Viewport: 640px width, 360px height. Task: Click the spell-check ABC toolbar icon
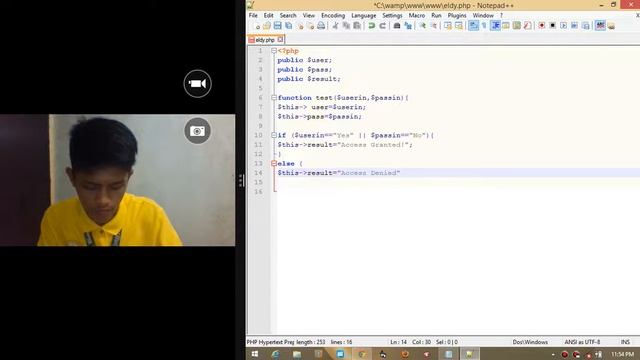600,26
